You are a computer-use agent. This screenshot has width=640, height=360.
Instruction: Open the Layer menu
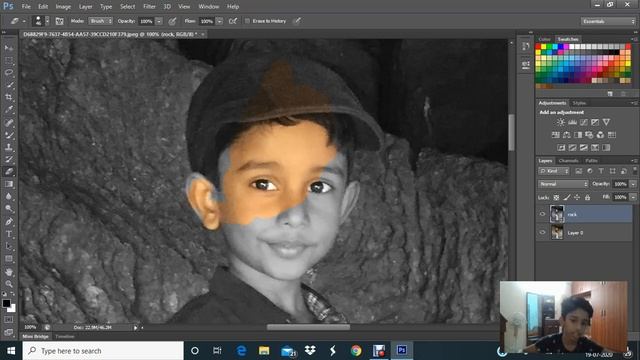point(85,7)
